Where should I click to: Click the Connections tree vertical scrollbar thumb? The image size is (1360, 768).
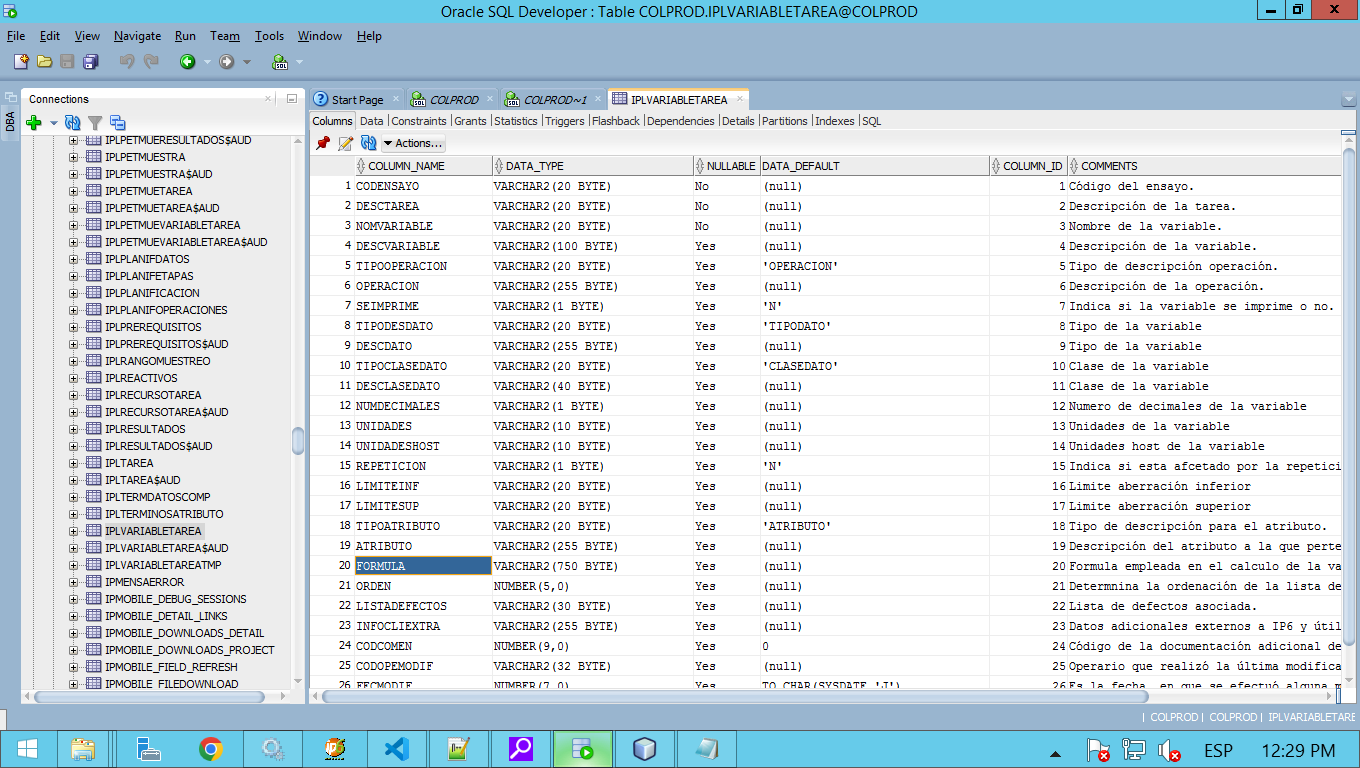[297, 441]
